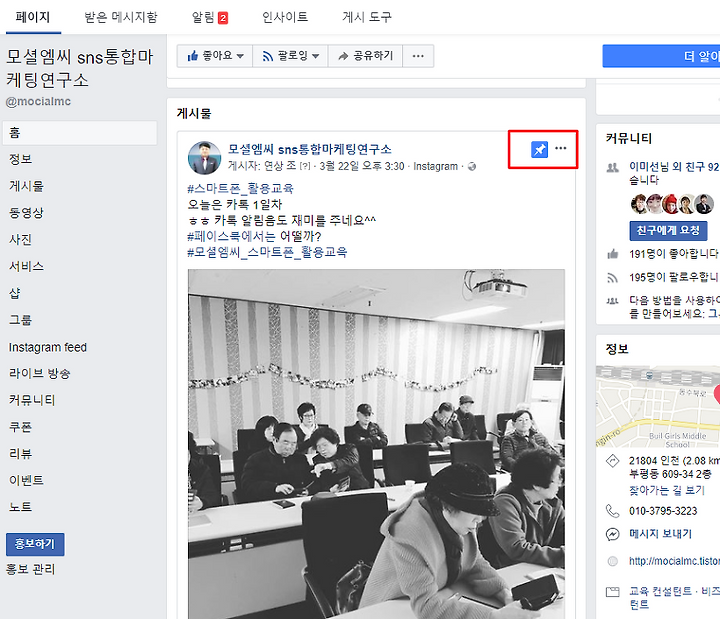Click the page profile picture on the post

coord(204,158)
